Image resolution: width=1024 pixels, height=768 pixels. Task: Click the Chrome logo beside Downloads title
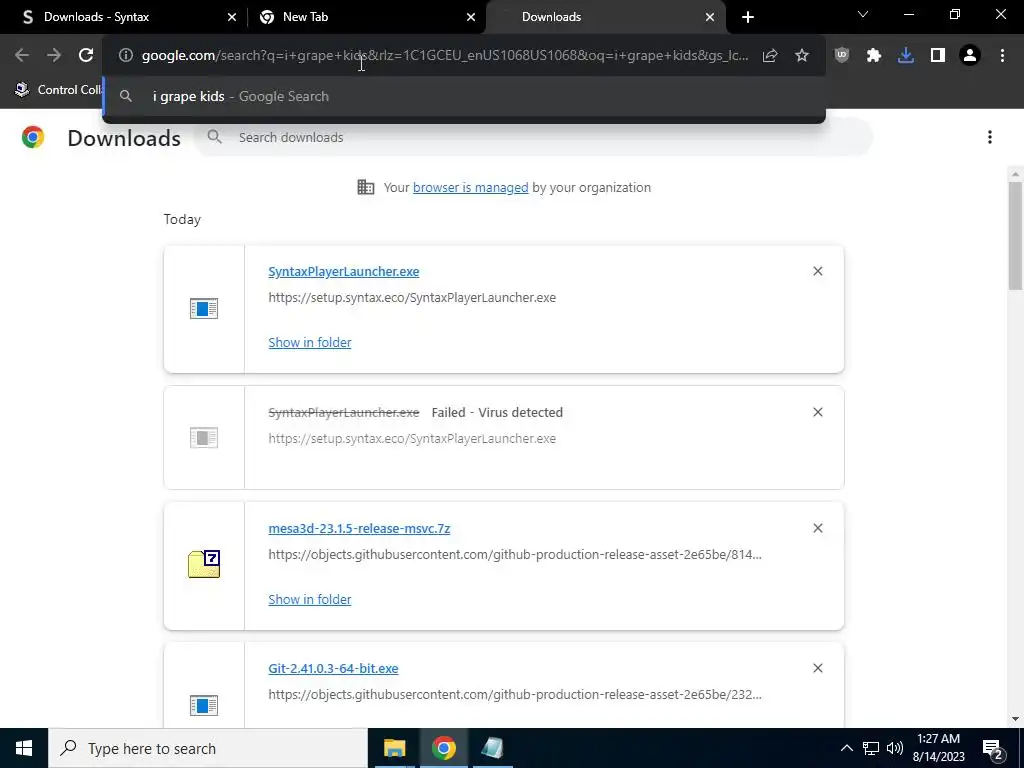33,137
